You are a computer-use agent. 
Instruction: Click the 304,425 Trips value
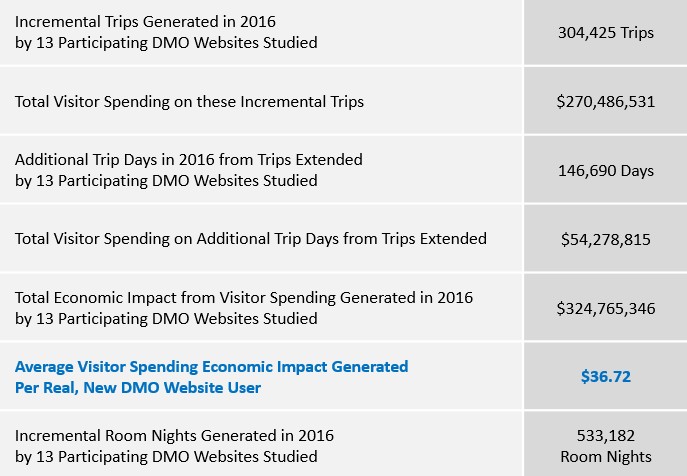coord(606,32)
